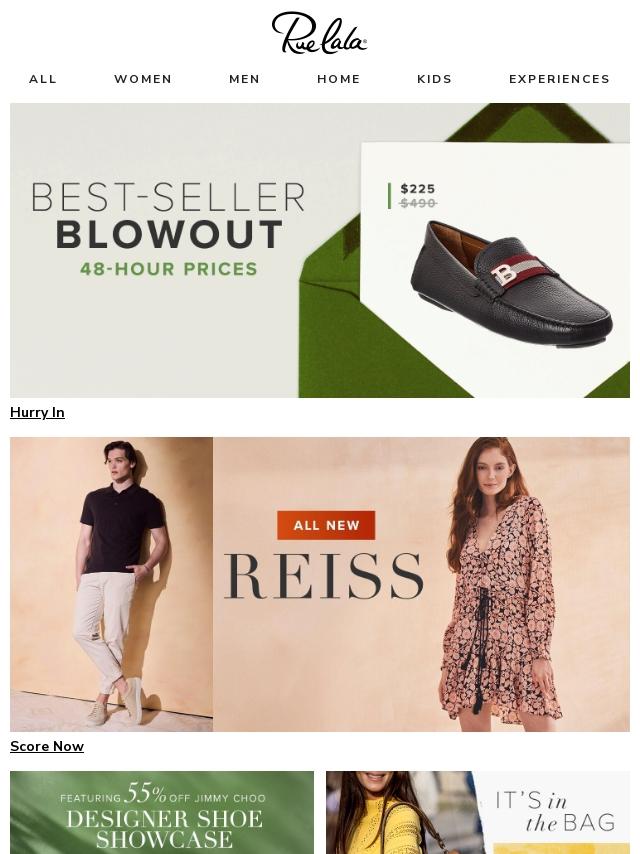
Task: Click the Rue La La logo
Action: coord(319,34)
